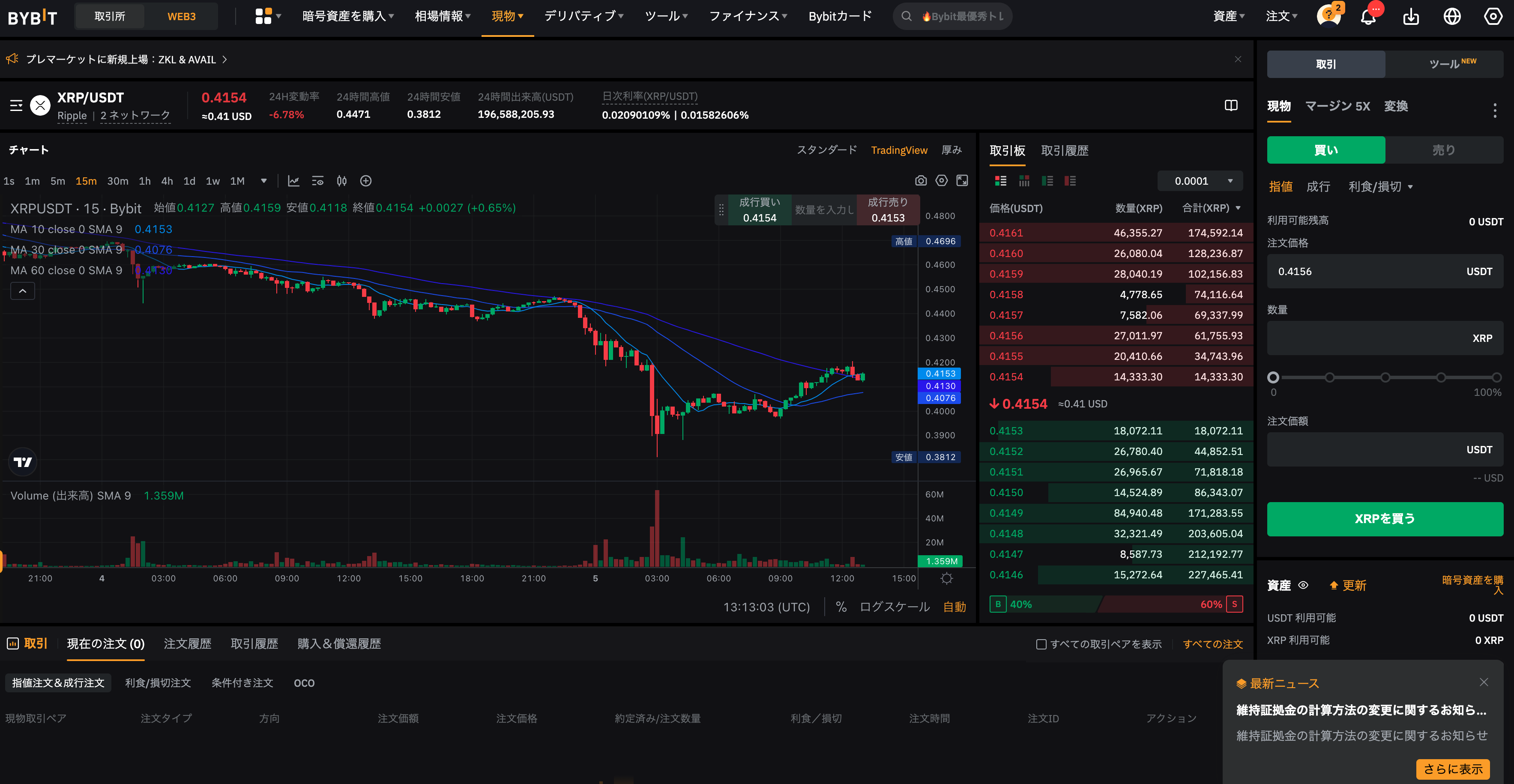Viewport: 1514px width, 784px height.
Task: Check the show all trading pairs checkbox
Action: point(1041,644)
